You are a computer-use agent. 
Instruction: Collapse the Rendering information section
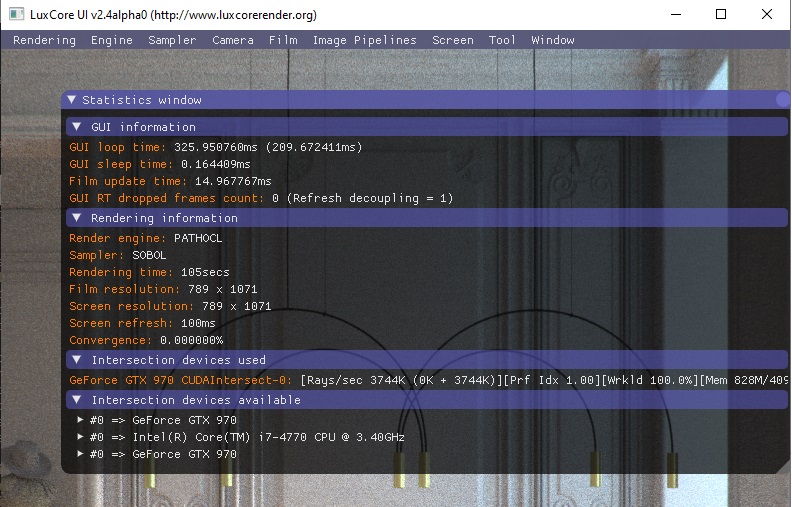pos(77,218)
